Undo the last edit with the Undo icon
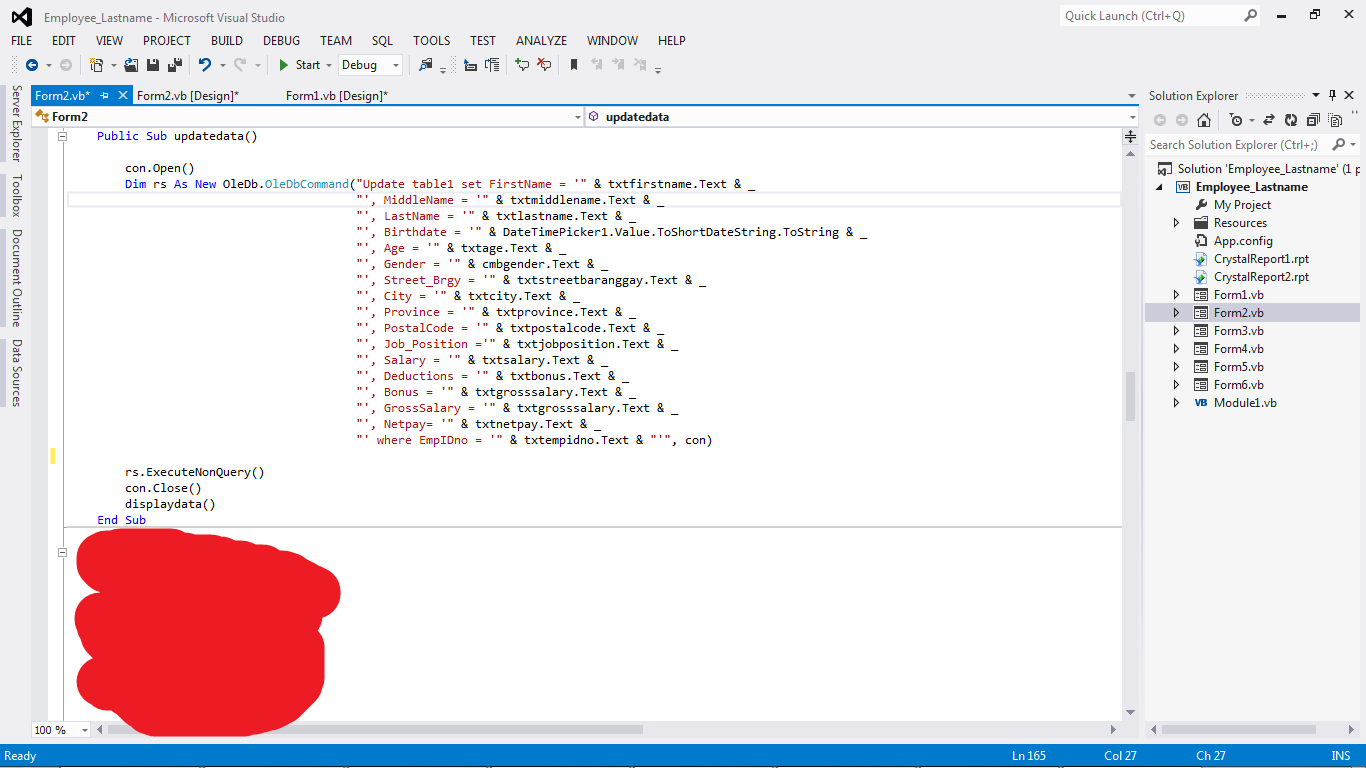 click(x=205, y=65)
